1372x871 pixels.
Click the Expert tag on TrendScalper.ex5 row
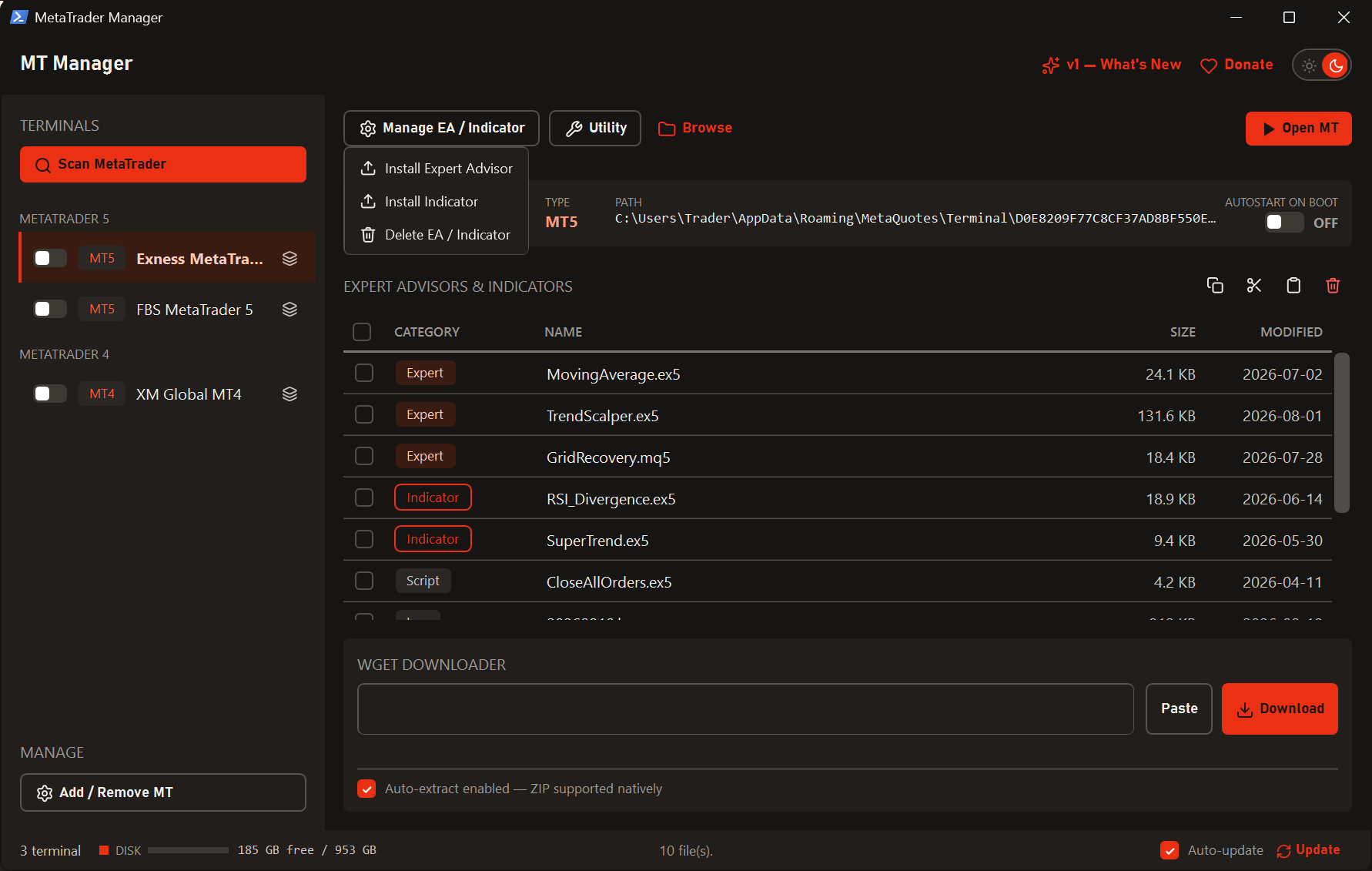[x=425, y=414]
